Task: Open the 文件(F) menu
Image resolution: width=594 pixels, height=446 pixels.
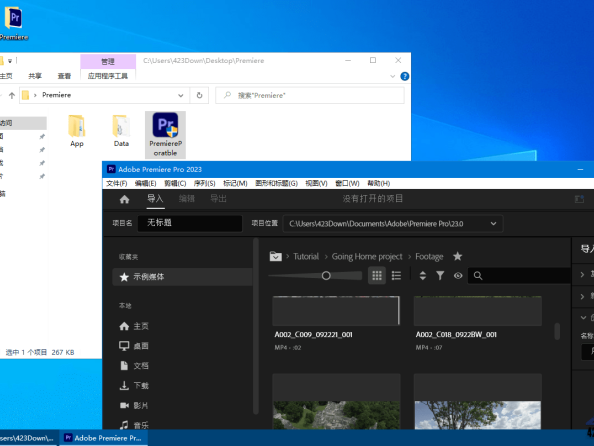Action: 116,183
